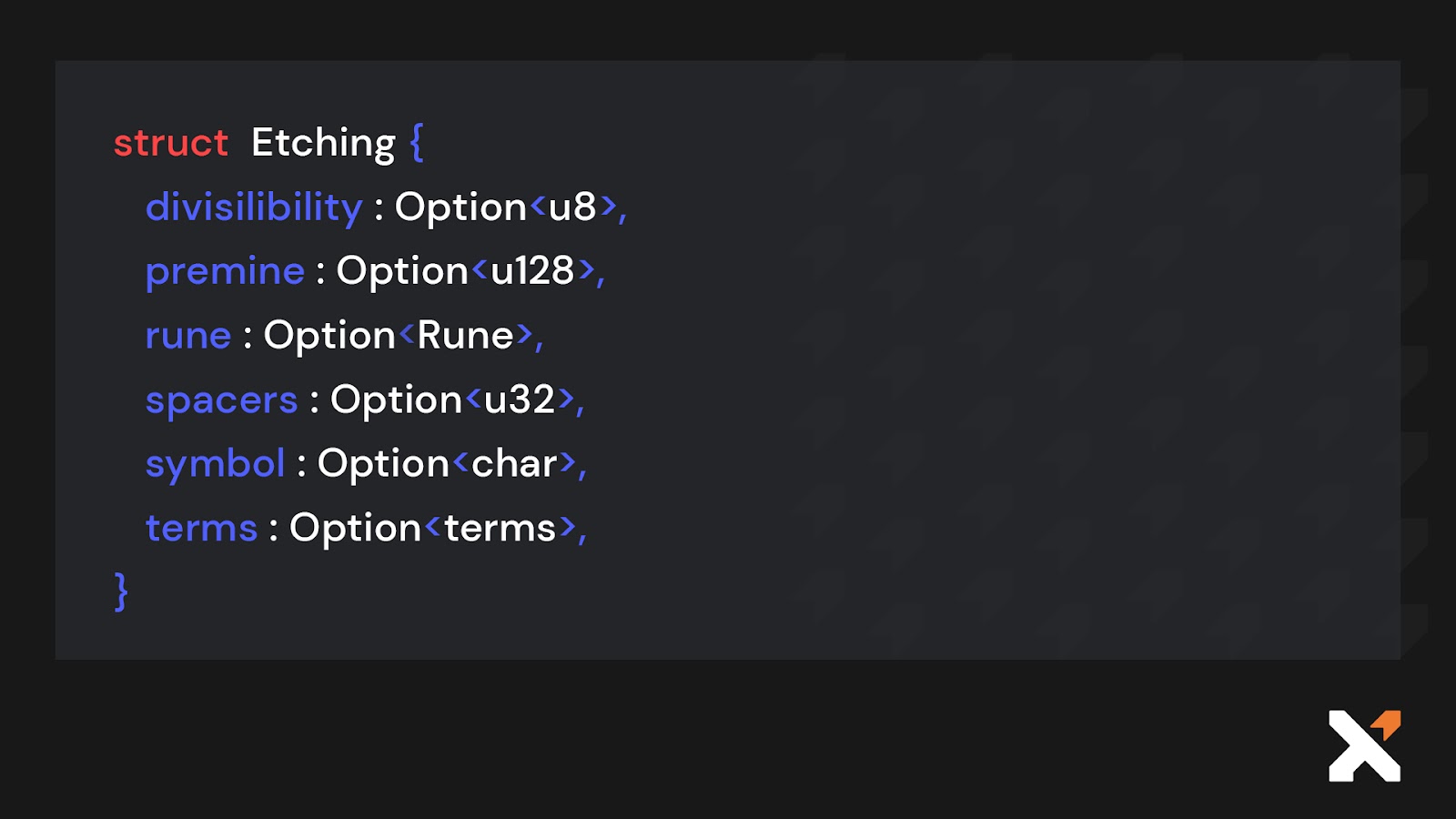Viewport: 1456px width, 819px height.
Task: Click Option on the divisibility line
Action: (x=460, y=207)
